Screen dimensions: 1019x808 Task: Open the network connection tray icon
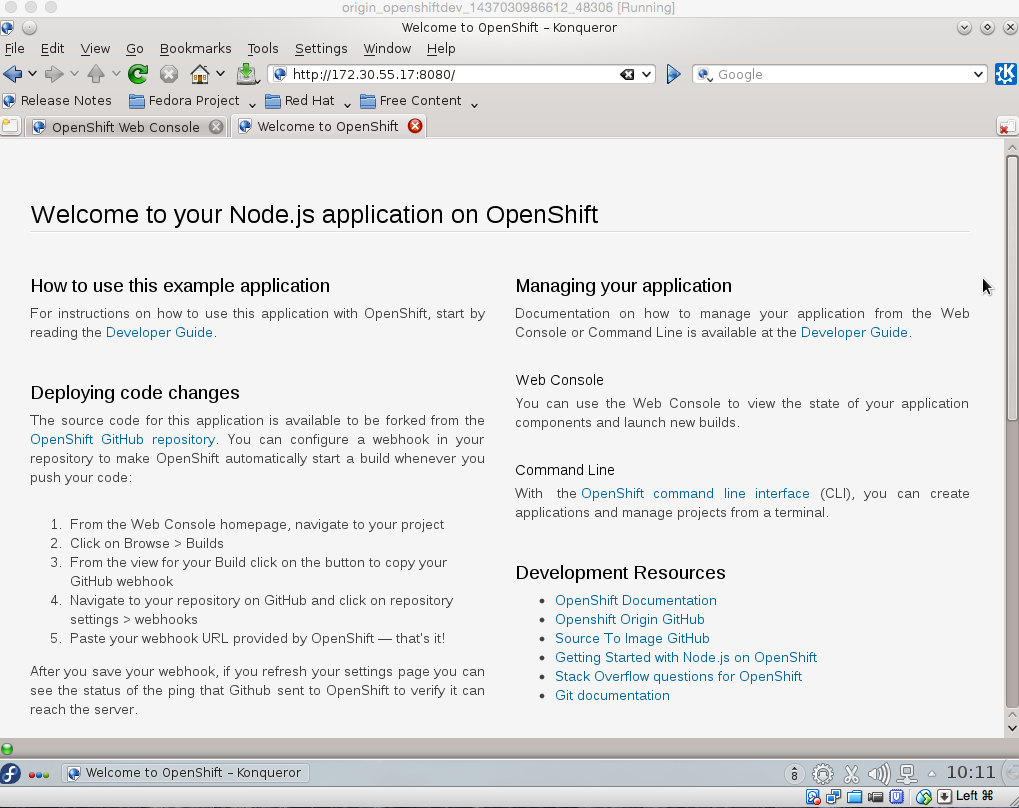click(x=907, y=774)
